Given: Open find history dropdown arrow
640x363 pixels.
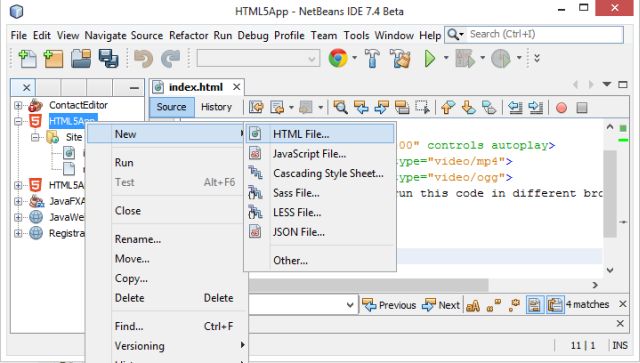Looking at the screenshot, I should (350, 305).
